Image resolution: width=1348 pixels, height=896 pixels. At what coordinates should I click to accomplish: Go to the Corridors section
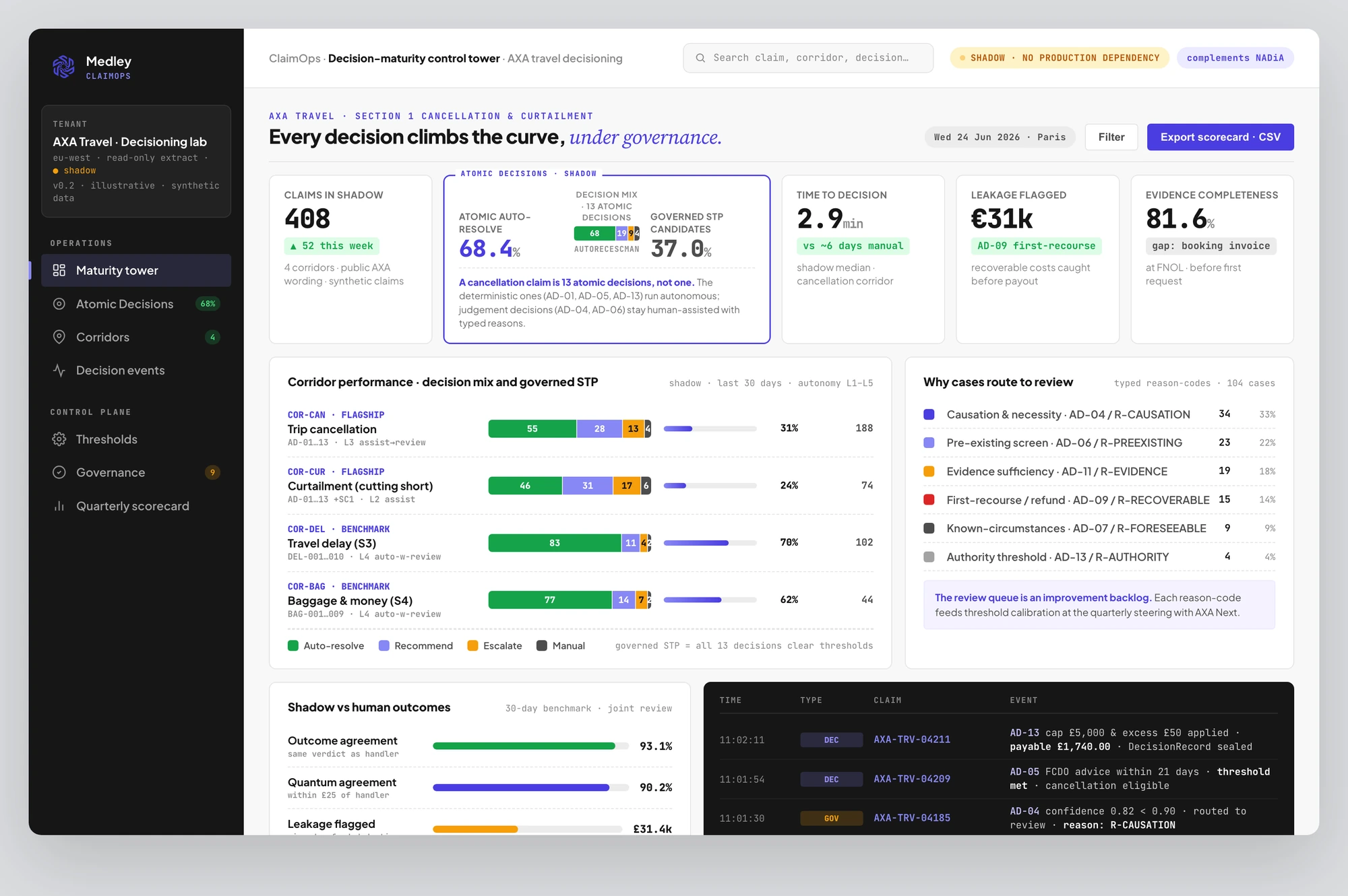[x=136, y=337]
